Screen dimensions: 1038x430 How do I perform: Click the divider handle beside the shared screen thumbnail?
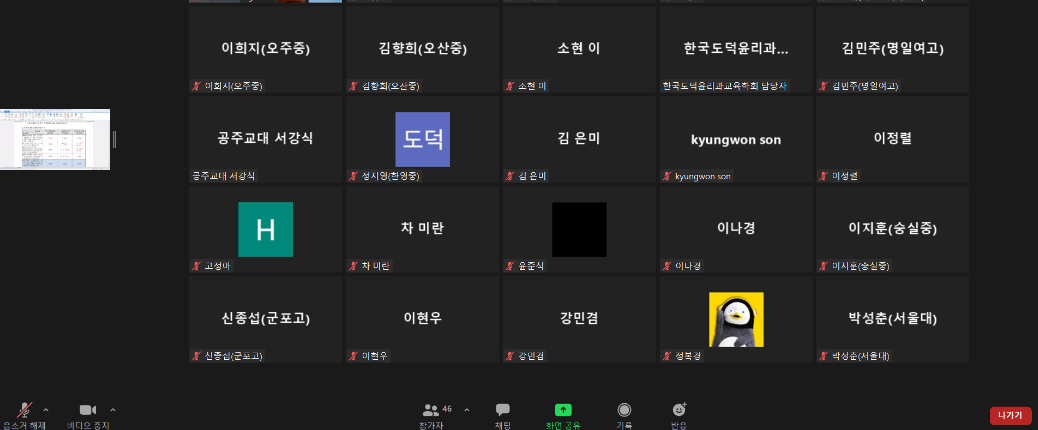point(114,139)
